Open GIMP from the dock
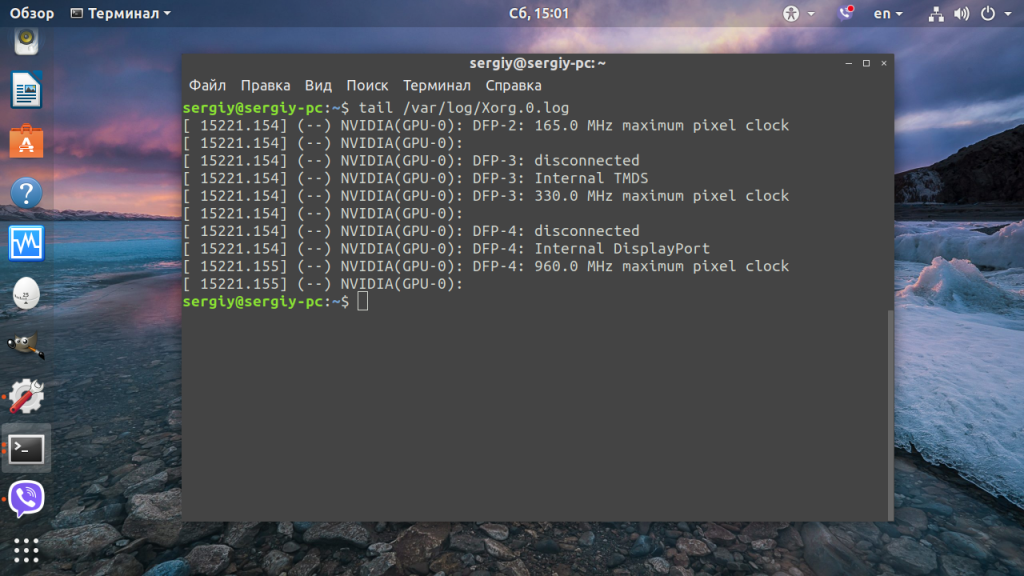Image resolution: width=1024 pixels, height=576 pixels. [x=26, y=346]
